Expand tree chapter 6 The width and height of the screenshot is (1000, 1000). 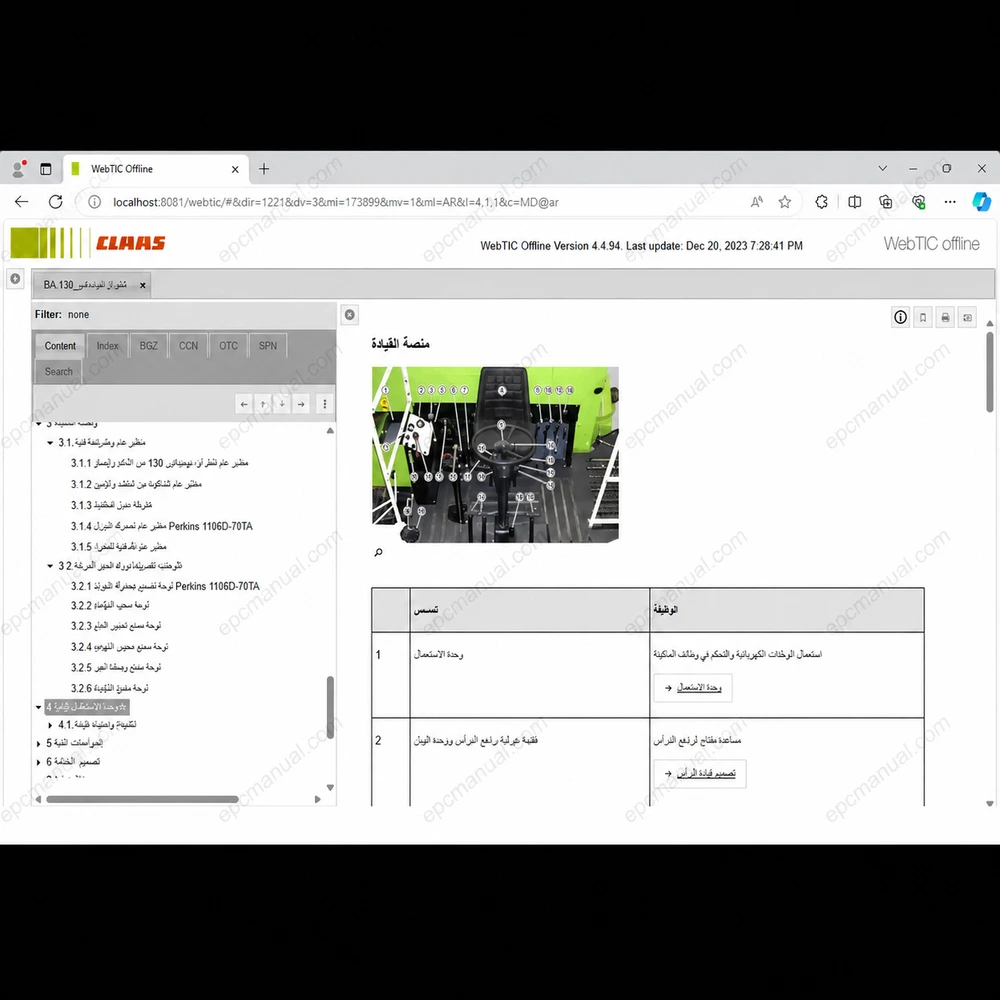click(x=39, y=762)
